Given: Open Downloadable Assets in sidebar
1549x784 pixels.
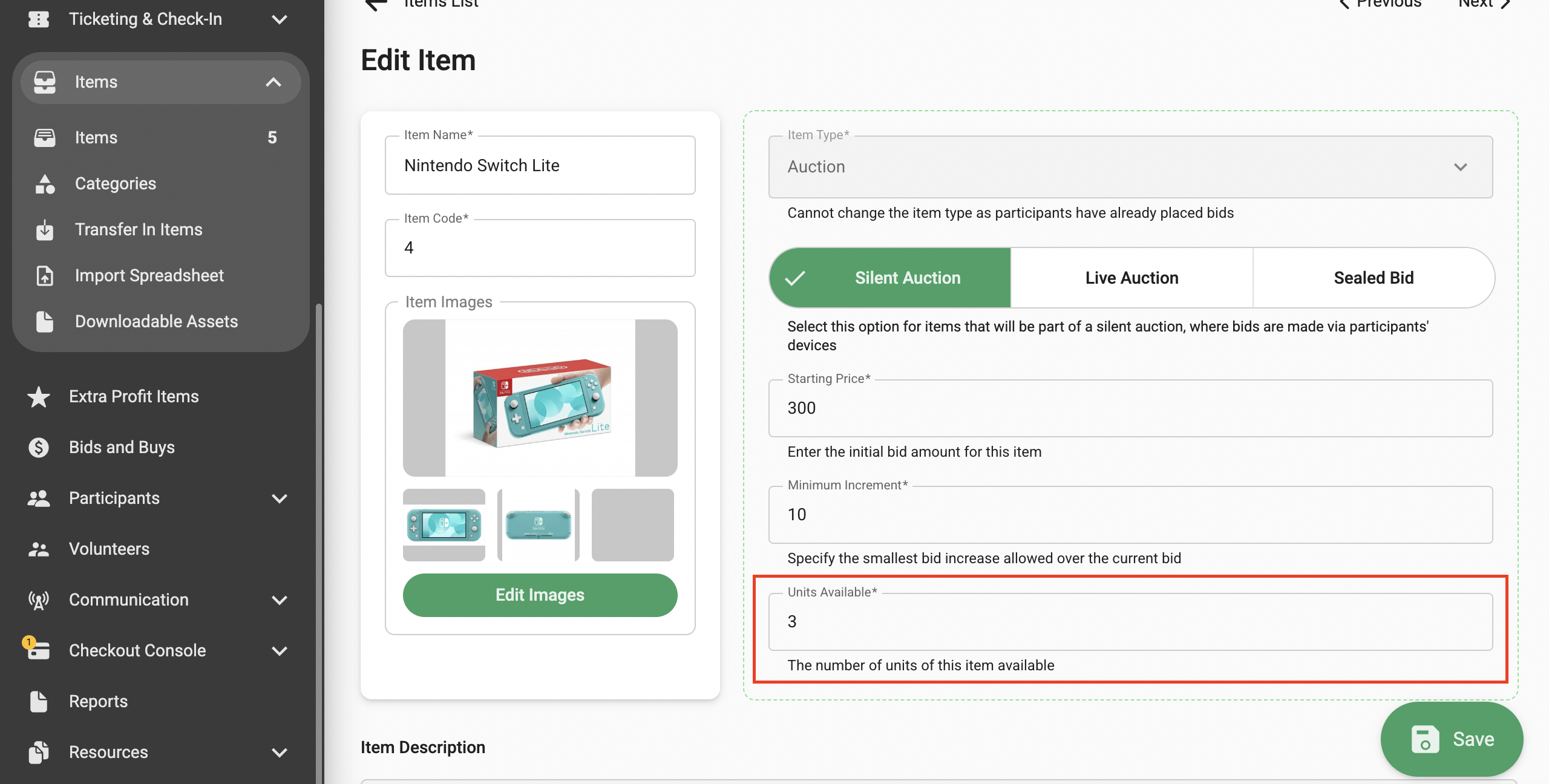Looking at the screenshot, I should [156, 322].
